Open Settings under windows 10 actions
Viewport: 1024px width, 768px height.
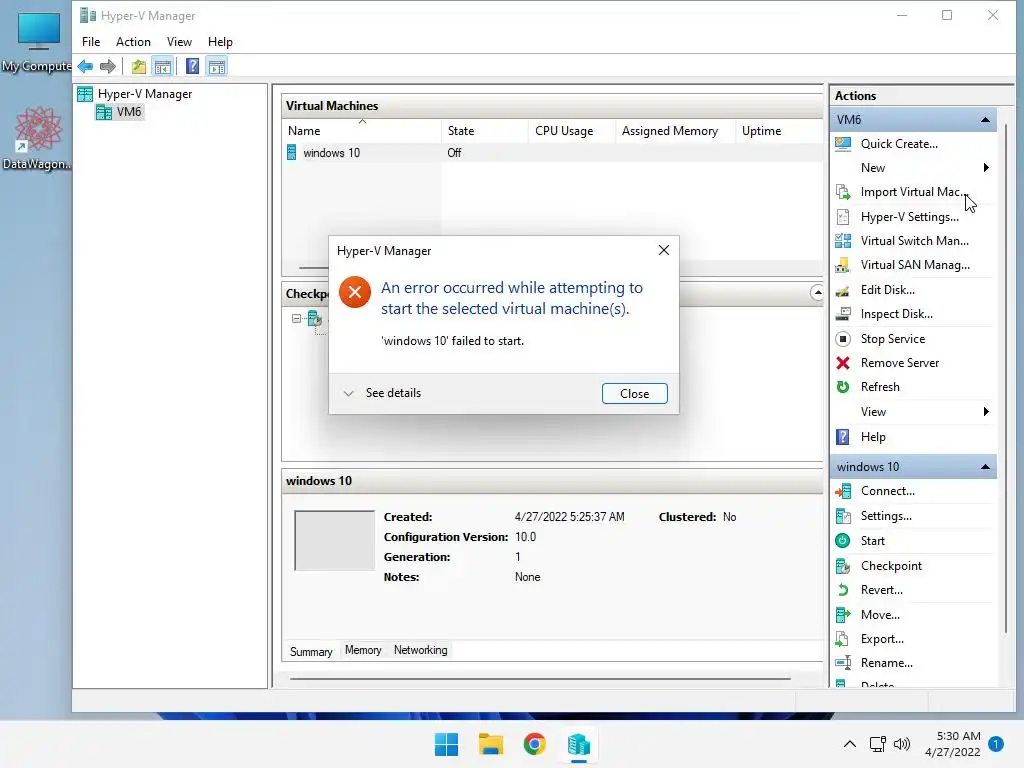[886, 516]
